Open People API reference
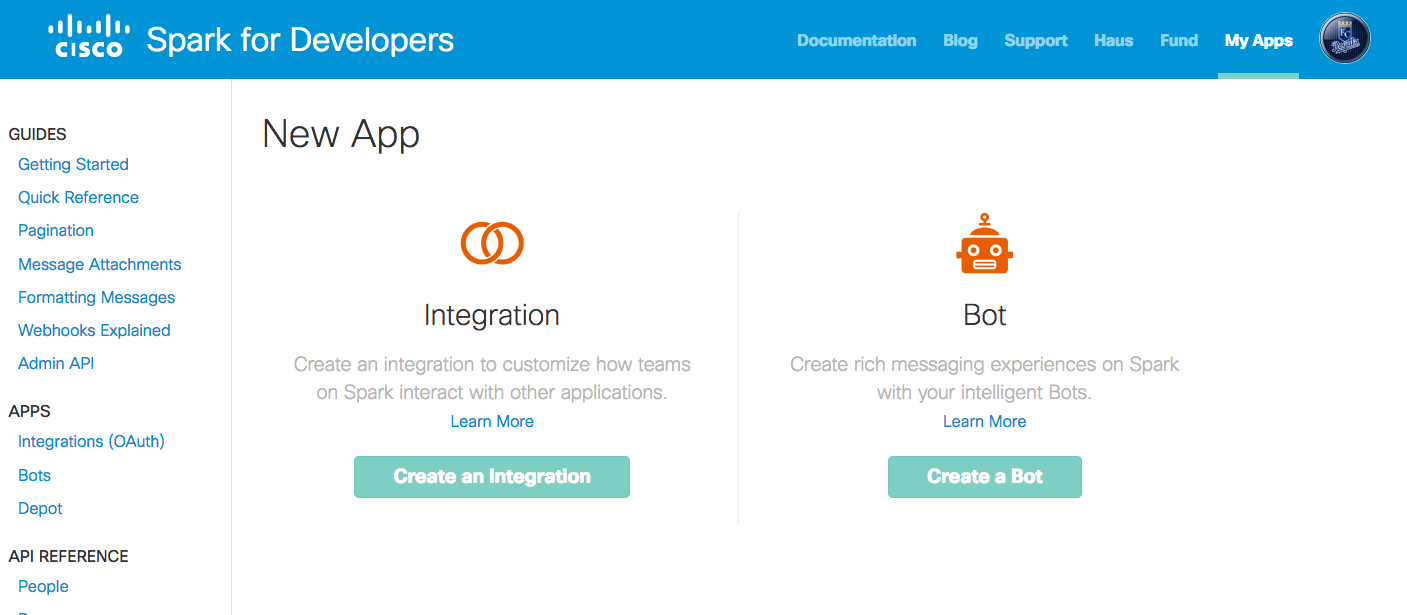This screenshot has width=1407, height=615. pyautogui.click(x=43, y=586)
